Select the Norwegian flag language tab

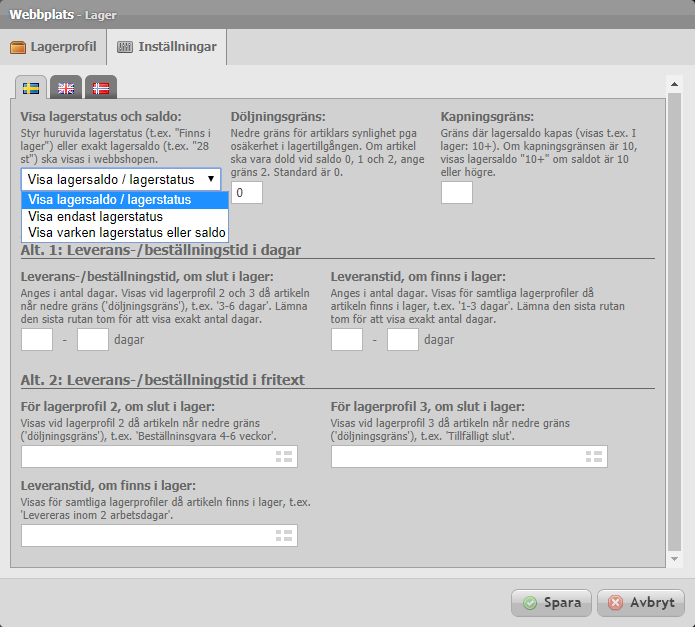point(101,88)
